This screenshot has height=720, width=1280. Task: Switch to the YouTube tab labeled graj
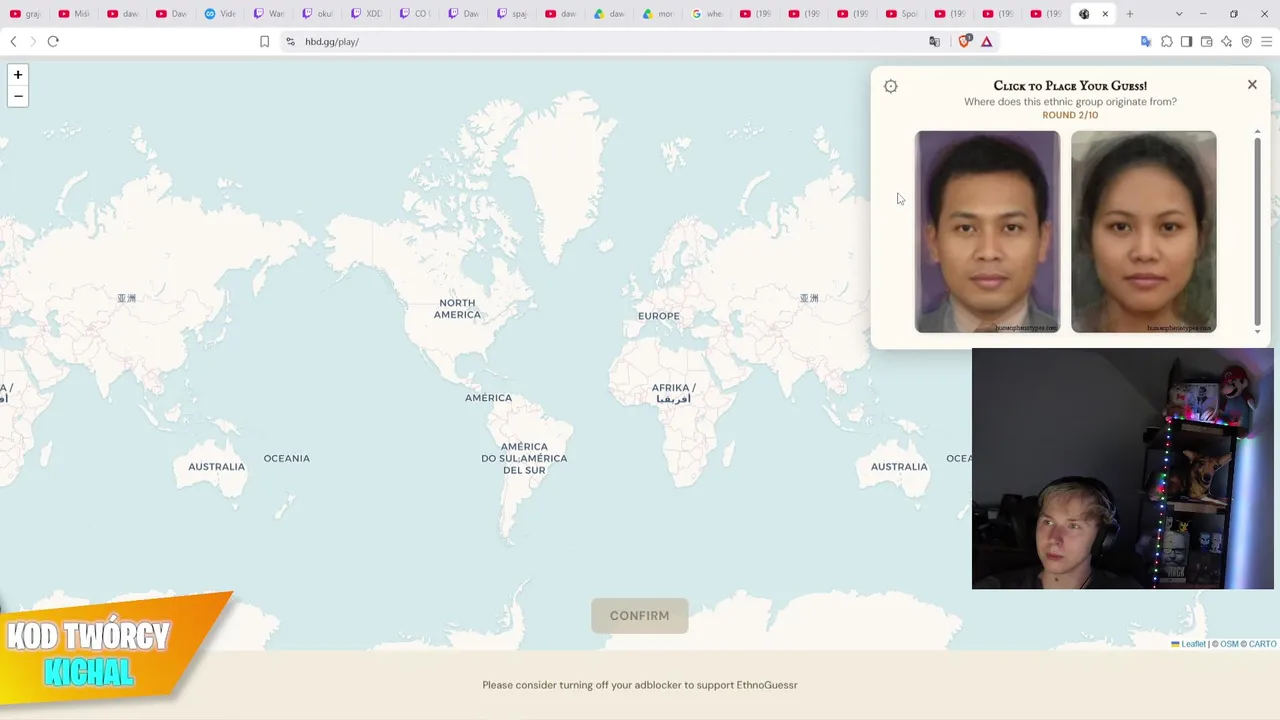(x=25, y=14)
